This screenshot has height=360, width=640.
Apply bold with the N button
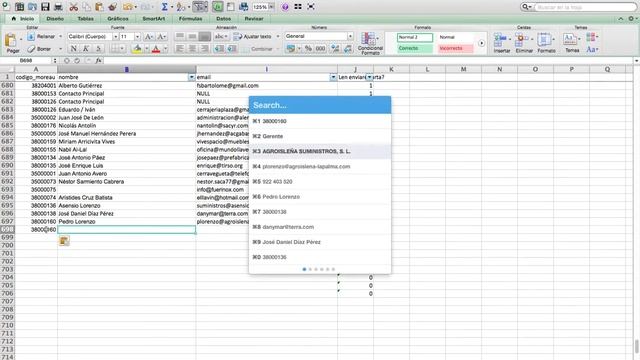pyautogui.click(x=73, y=49)
